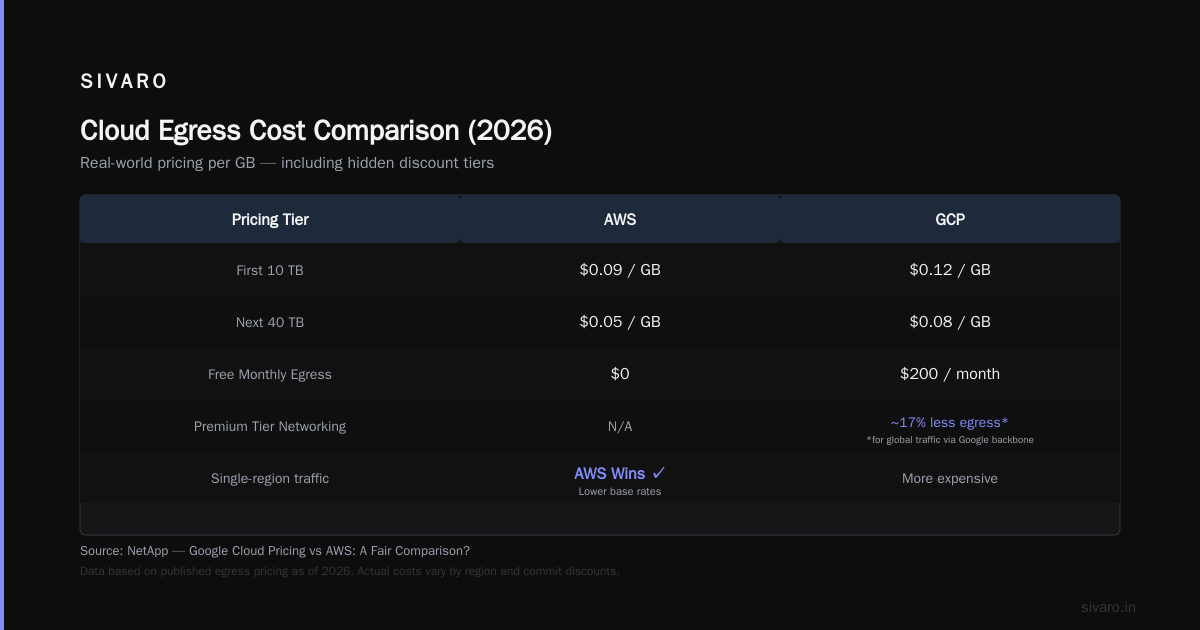Open the sivaro.in link

pos(1109,607)
